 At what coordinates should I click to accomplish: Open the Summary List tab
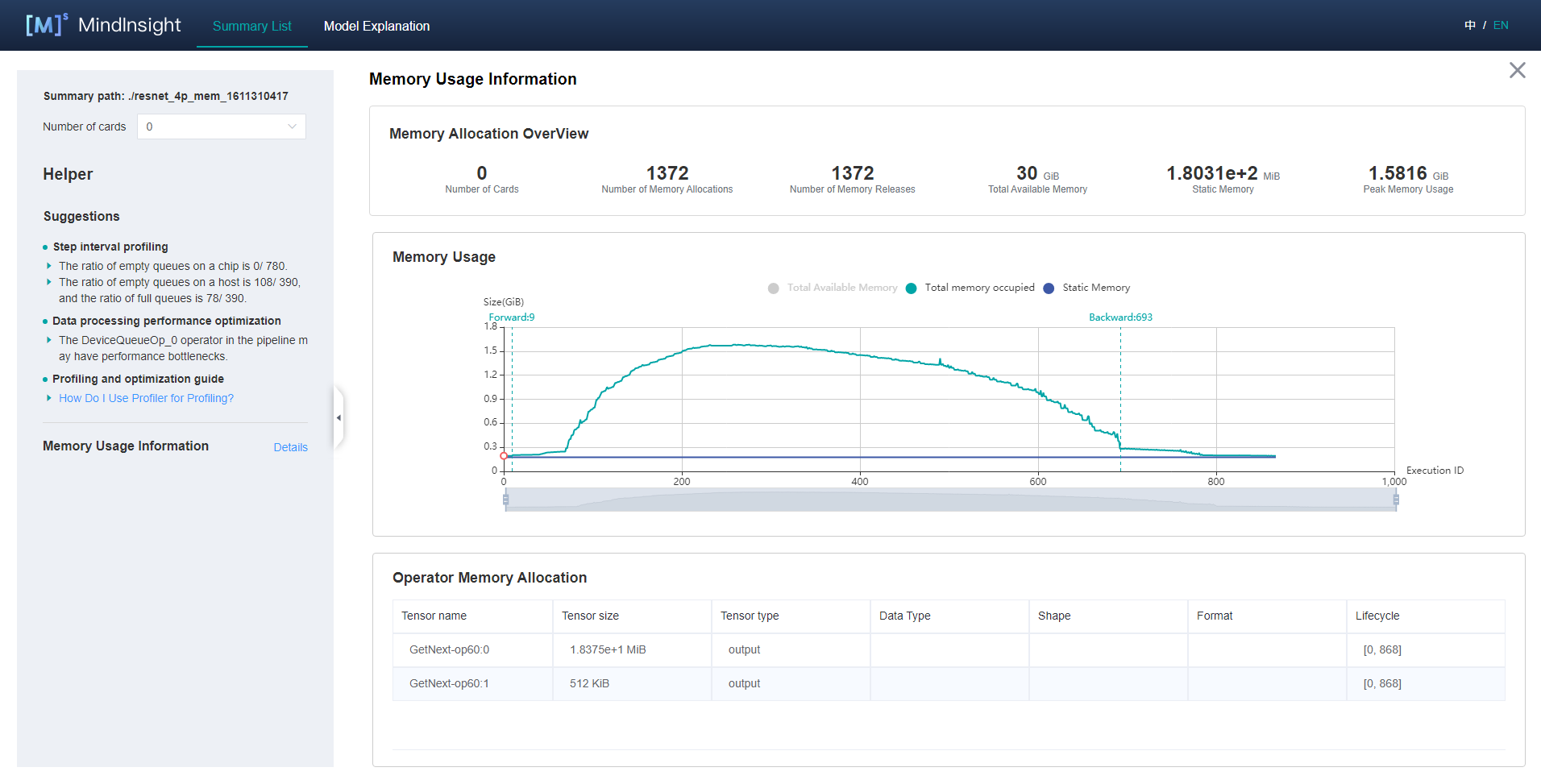tap(251, 26)
